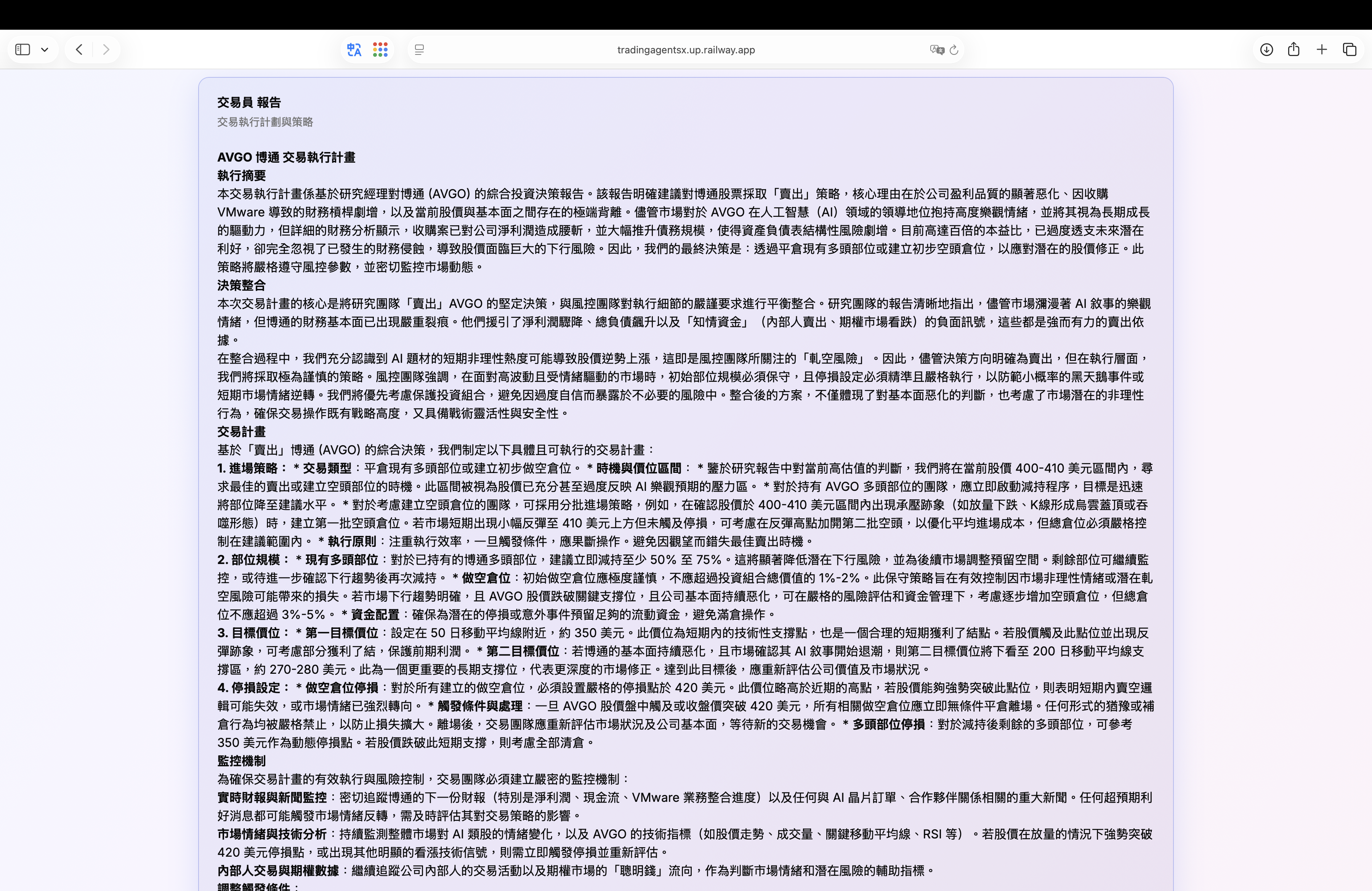The height and width of the screenshot is (891, 1372).
Task: Reload the current page
Action: point(954,50)
